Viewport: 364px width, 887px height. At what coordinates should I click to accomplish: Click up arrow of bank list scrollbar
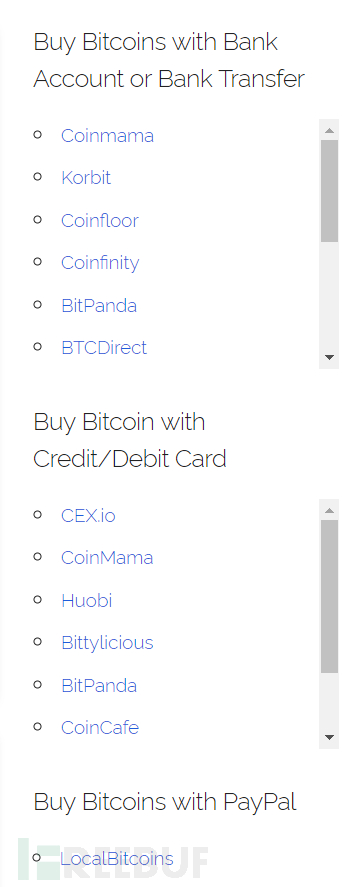329,130
